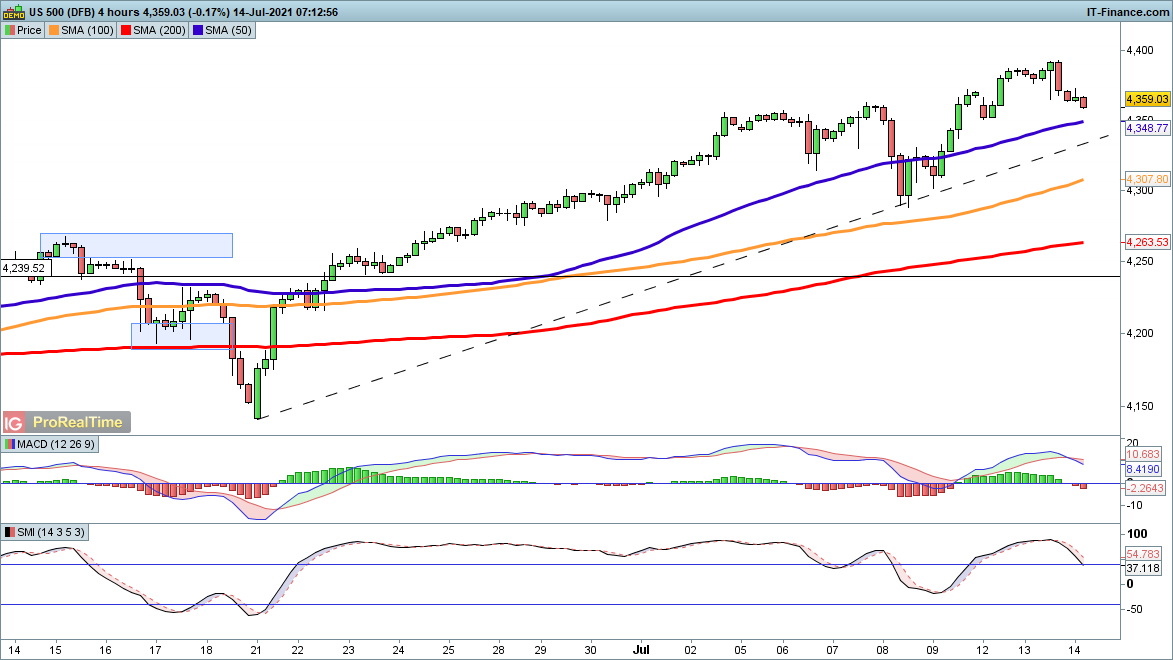The image size is (1173, 660).
Task: Click the SMI indicator color icon
Action: click(10, 533)
